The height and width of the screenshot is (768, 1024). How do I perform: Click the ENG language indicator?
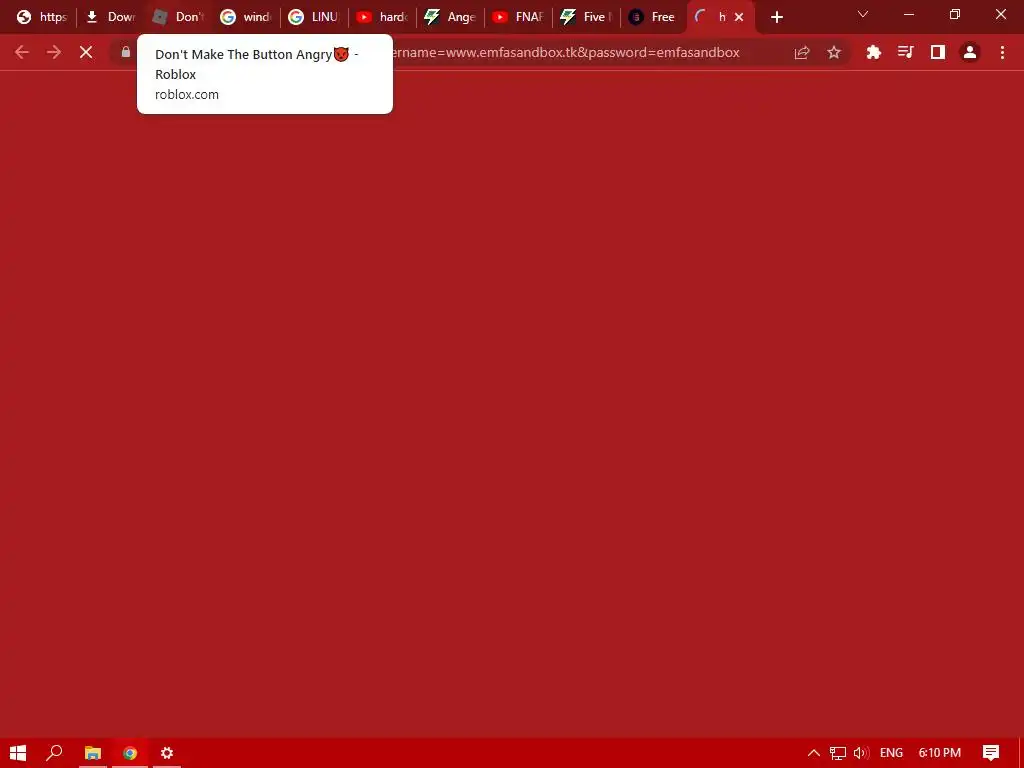891,753
